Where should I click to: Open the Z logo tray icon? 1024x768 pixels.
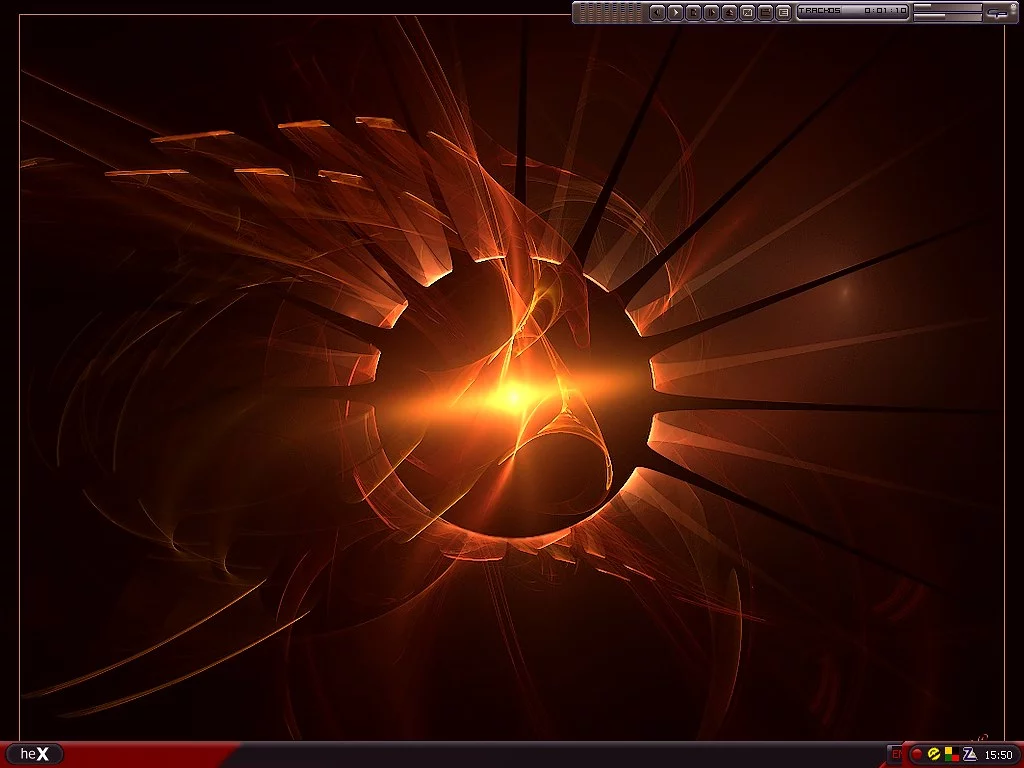(969, 754)
